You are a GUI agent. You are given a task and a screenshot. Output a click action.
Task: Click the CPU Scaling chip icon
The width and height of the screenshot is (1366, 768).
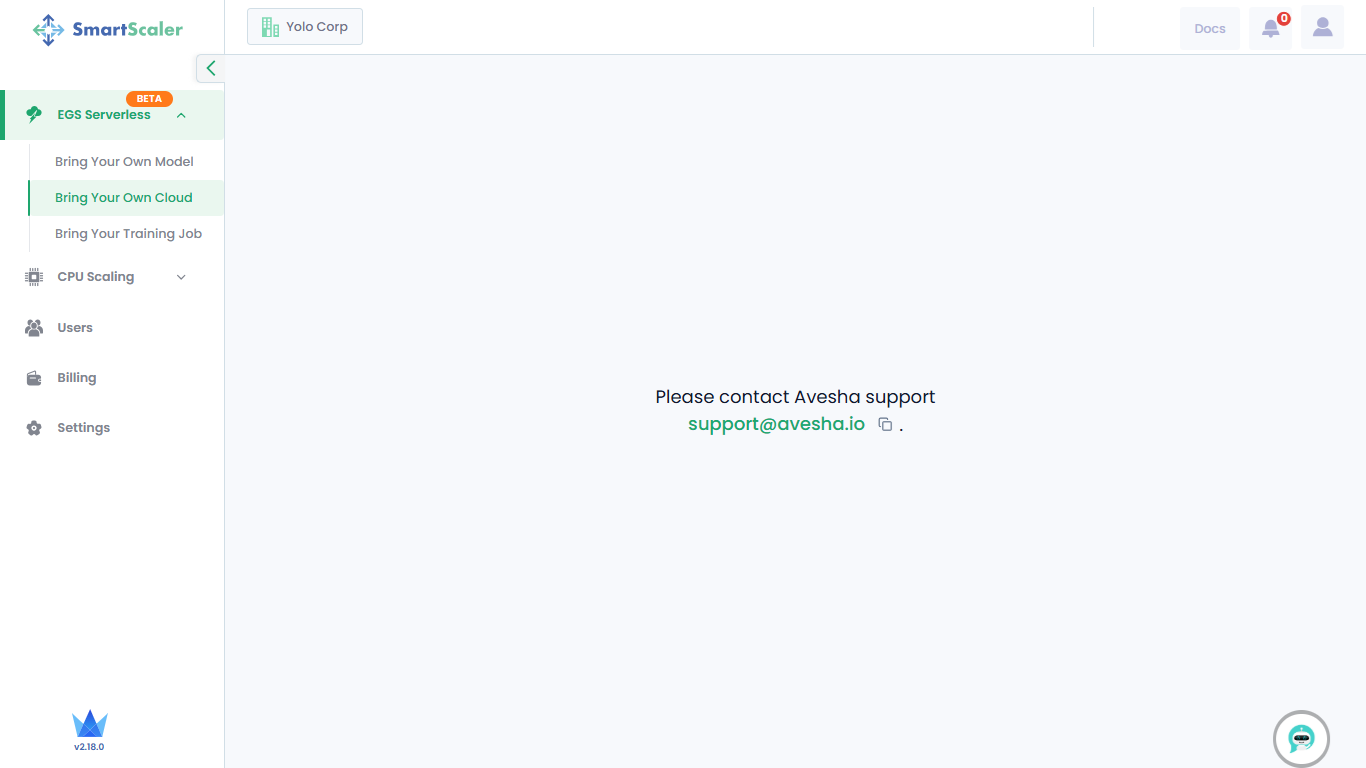(34, 277)
